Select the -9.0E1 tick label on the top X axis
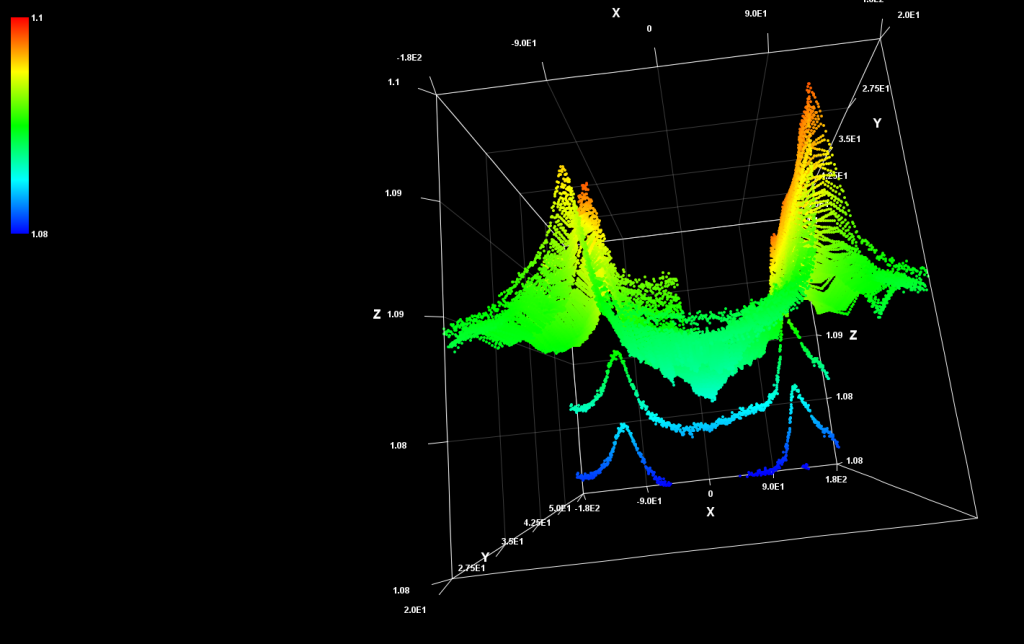 (x=524, y=43)
